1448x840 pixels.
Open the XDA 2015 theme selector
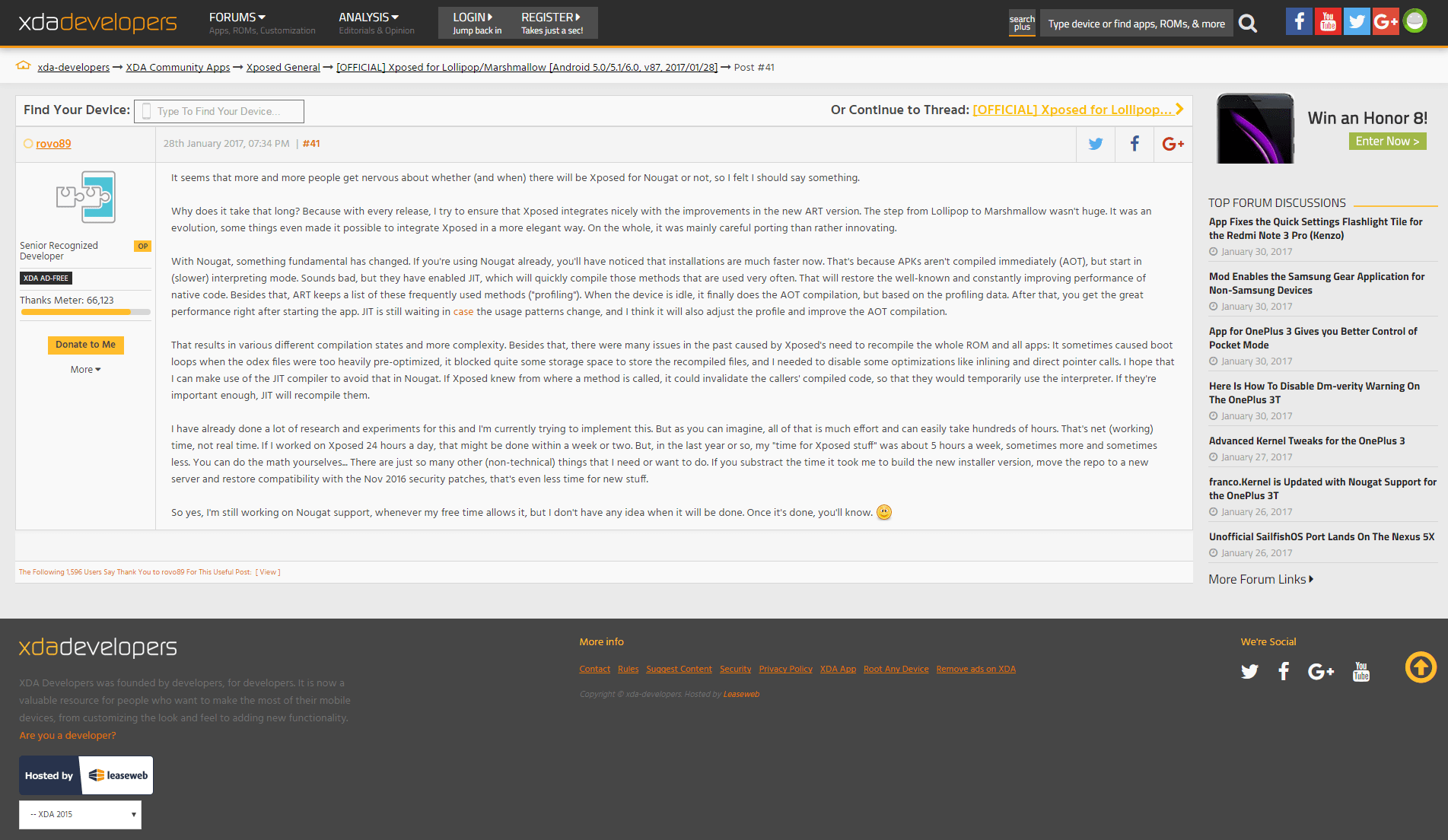coord(81,814)
